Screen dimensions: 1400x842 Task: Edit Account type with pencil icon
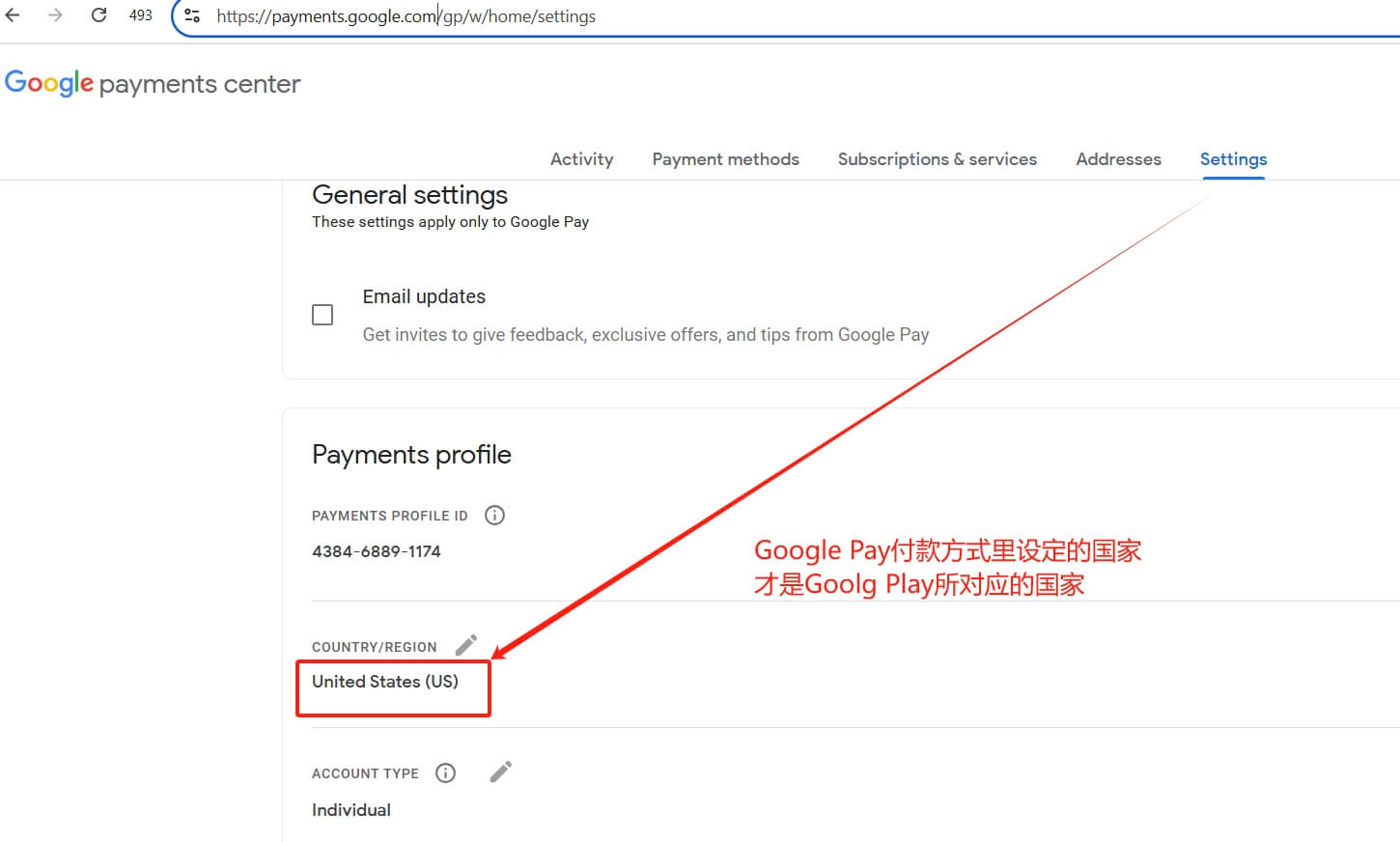(x=500, y=772)
